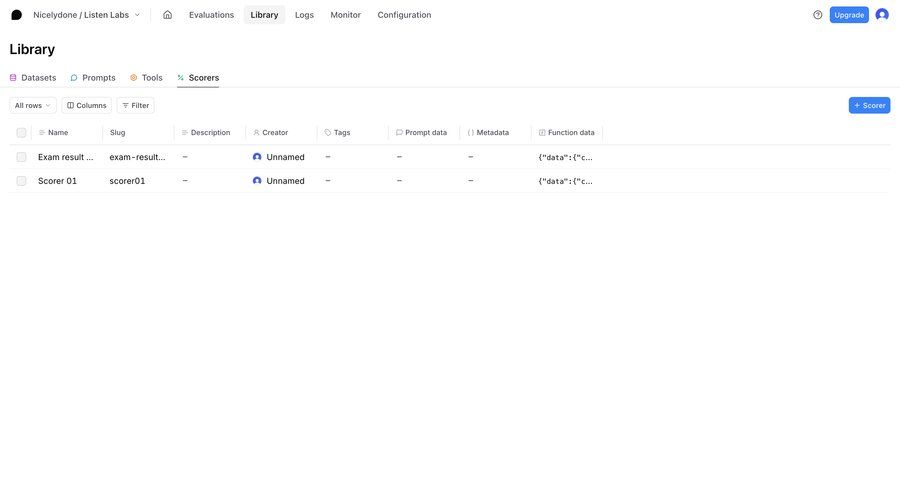Select Library in top navigation
This screenshot has height=484, width=900.
264,15
